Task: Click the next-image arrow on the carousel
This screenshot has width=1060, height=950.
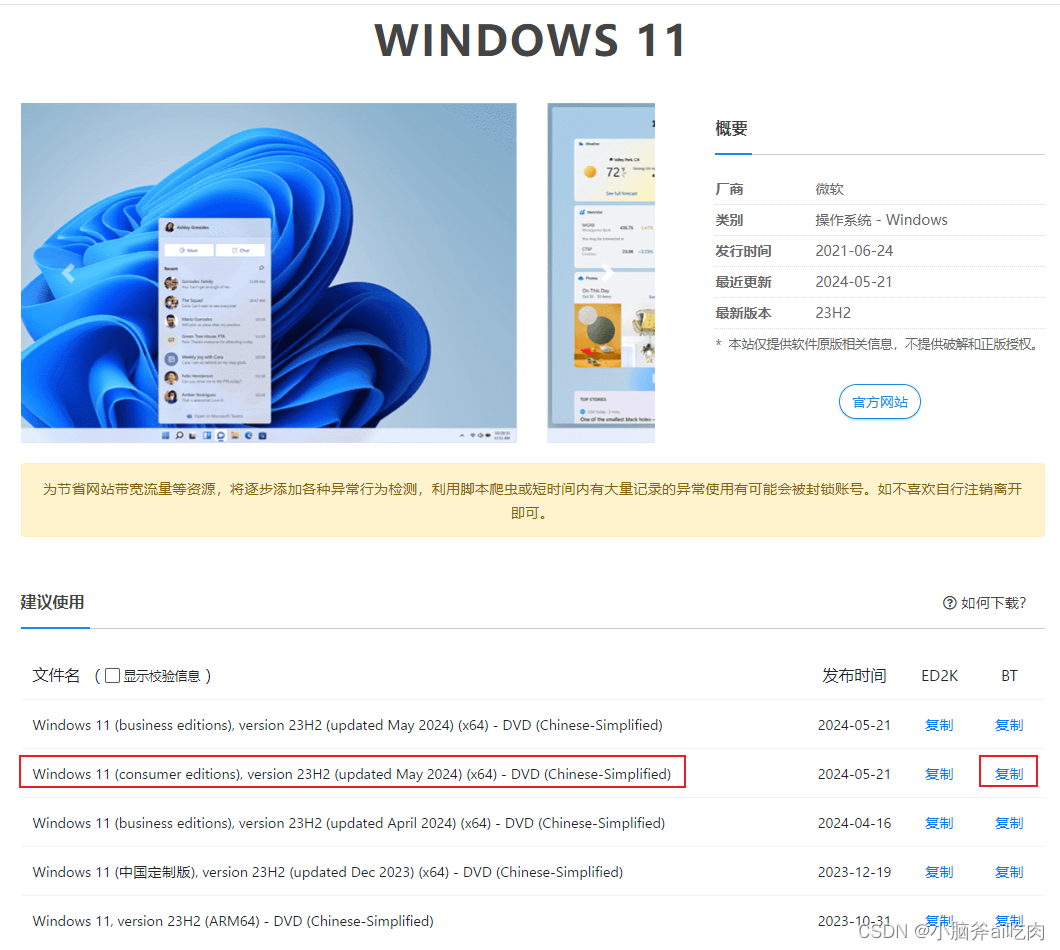Action: 608,272
